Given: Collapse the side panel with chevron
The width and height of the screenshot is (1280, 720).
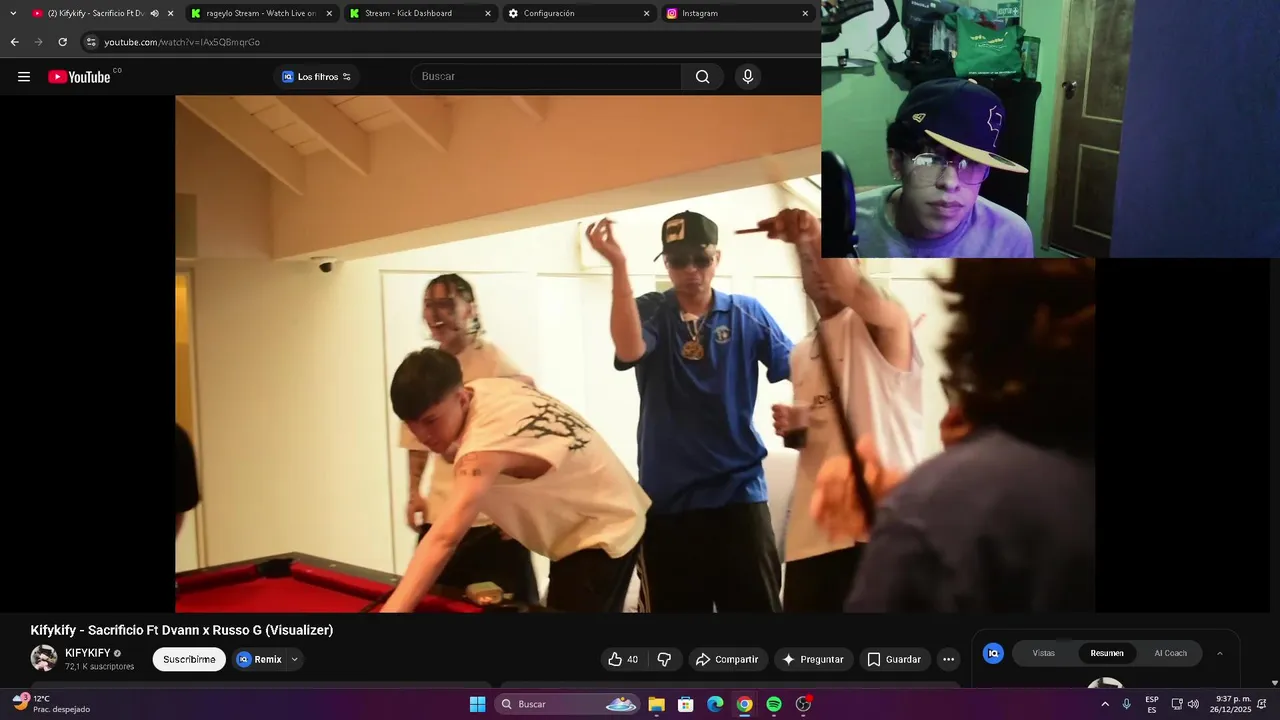Looking at the screenshot, I should click(x=1219, y=653).
